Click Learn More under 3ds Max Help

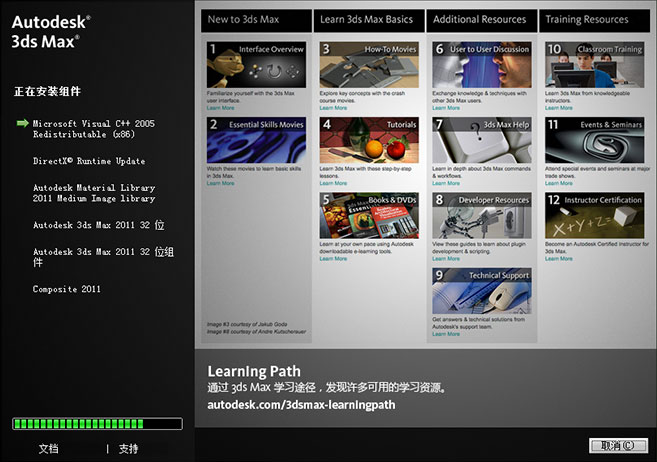pos(446,183)
